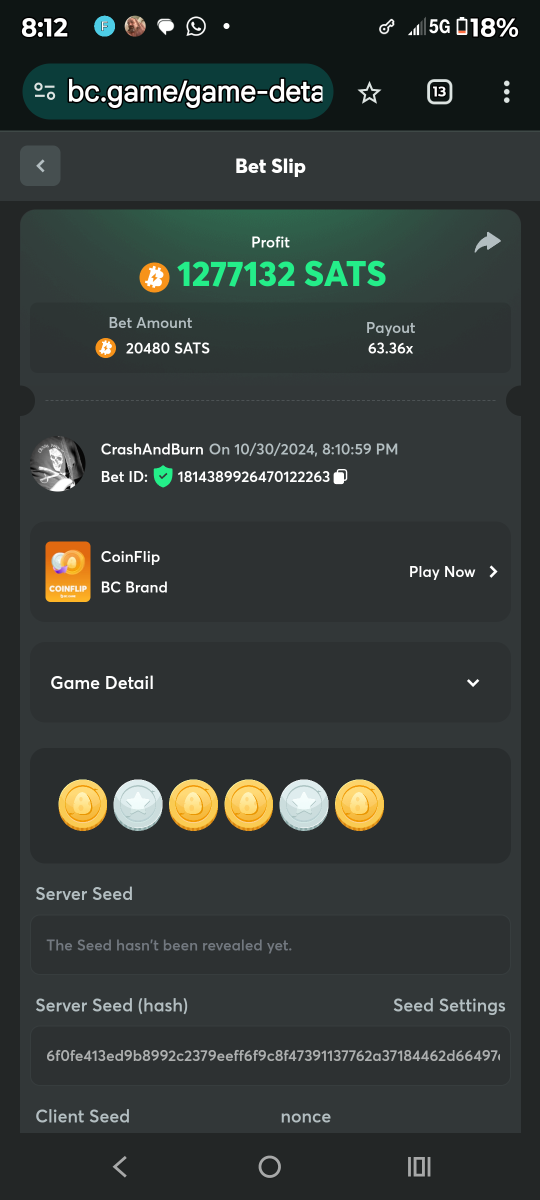Click Play Now for CoinFlip
The width and height of the screenshot is (540, 1200).
(442, 572)
